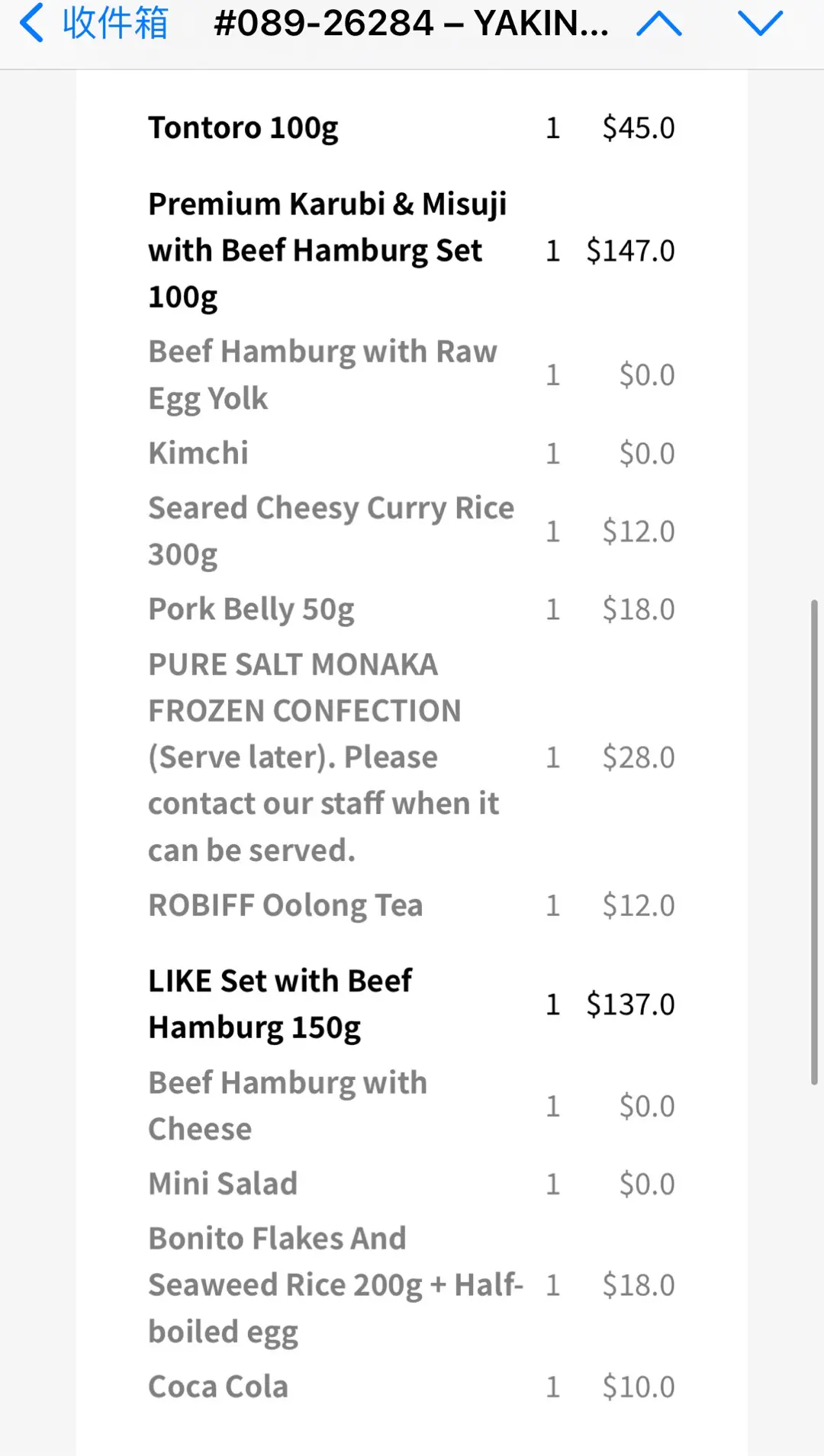The height and width of the screenshot is (1456, 824).
Task: Show next email with down arrow
Action: [760, 24]
